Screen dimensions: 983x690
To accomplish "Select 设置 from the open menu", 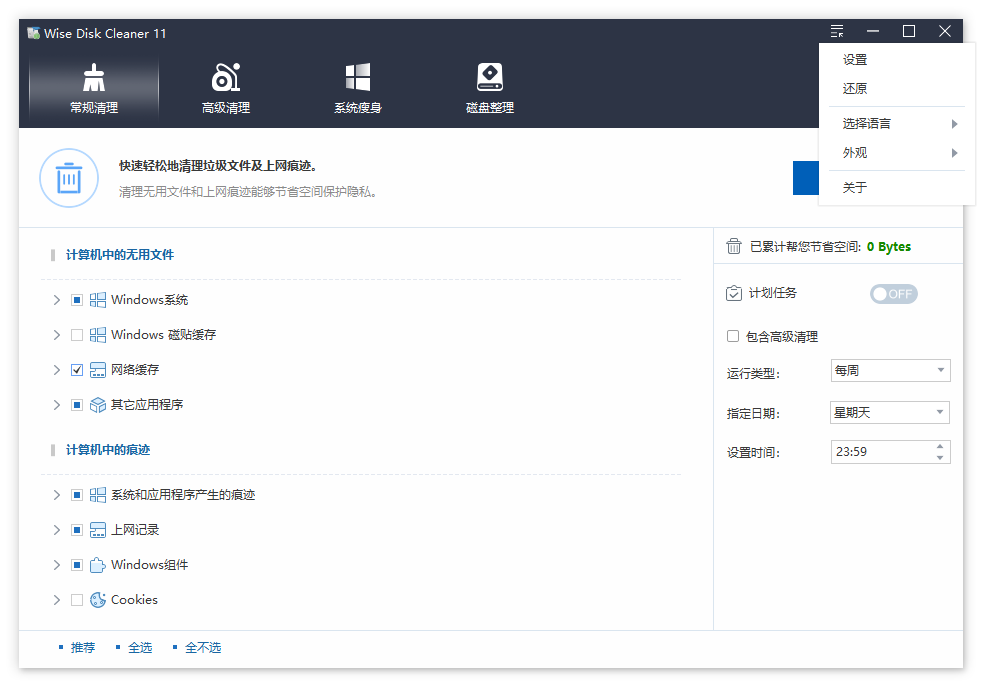I will (x=855, y=60).
